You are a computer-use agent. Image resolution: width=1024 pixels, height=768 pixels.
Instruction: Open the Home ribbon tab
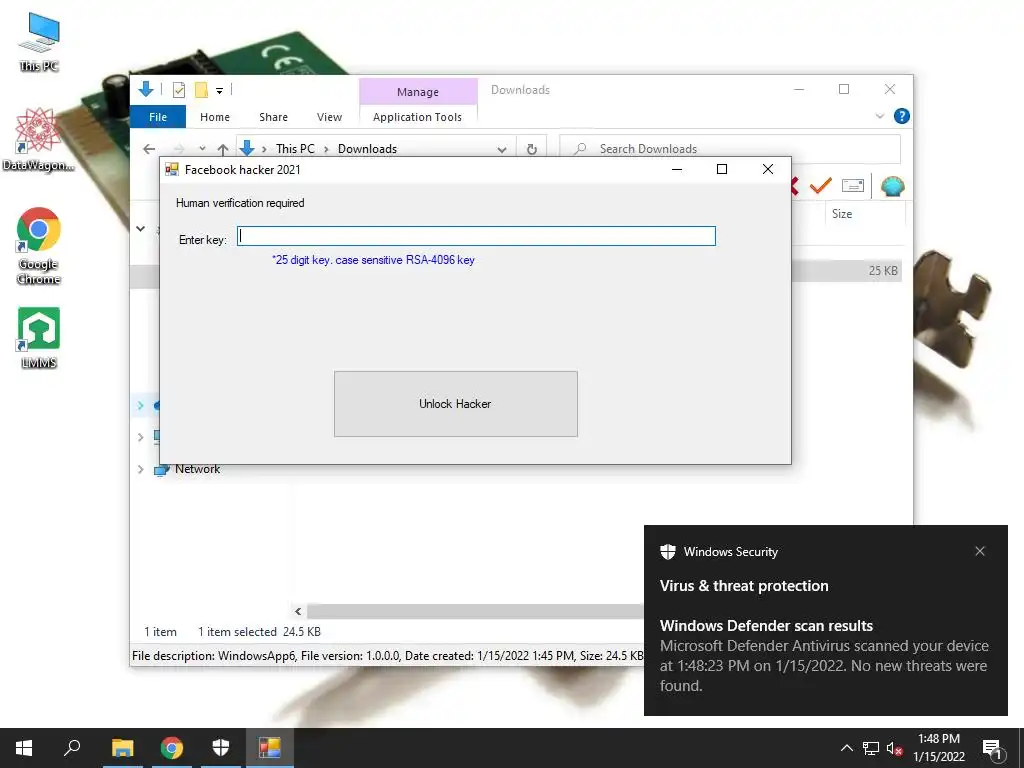215,117
